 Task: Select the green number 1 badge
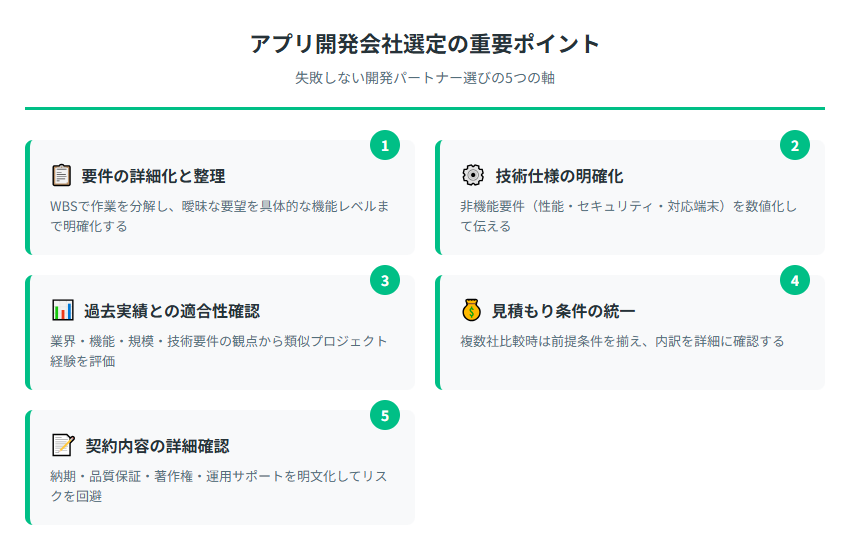click(385, 145)
